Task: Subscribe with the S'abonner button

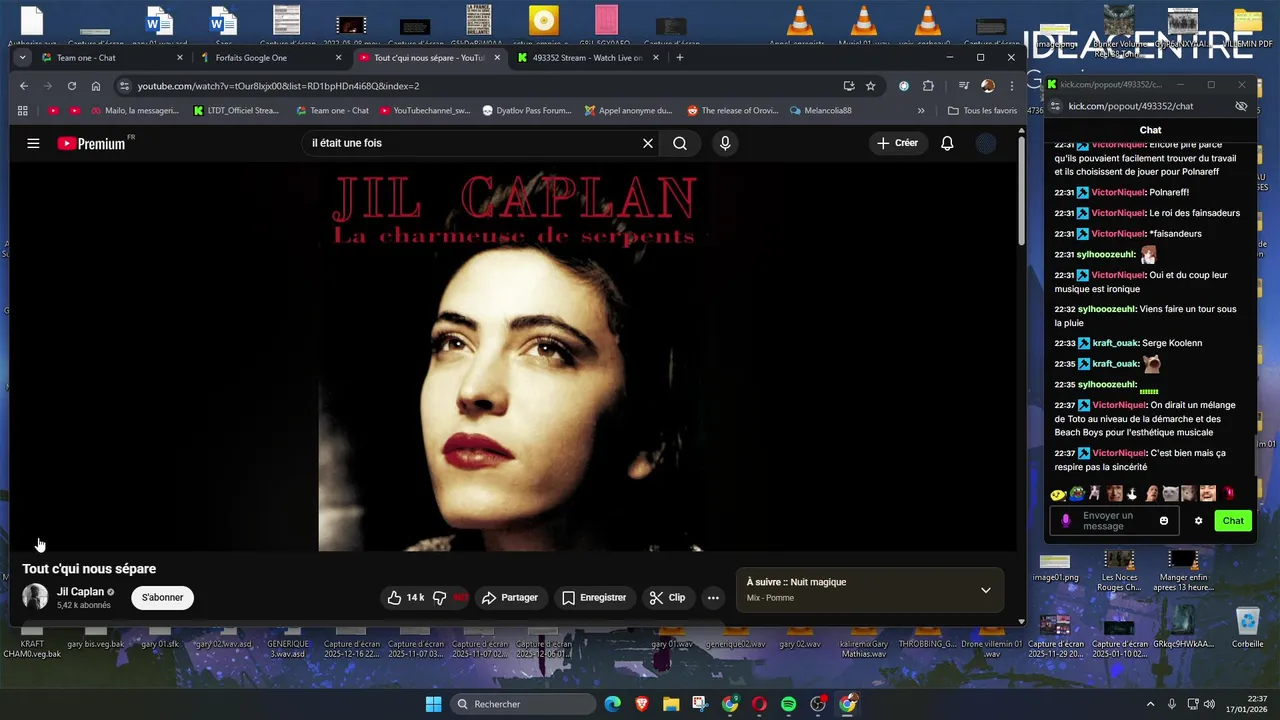Action: tap(162, 597)
